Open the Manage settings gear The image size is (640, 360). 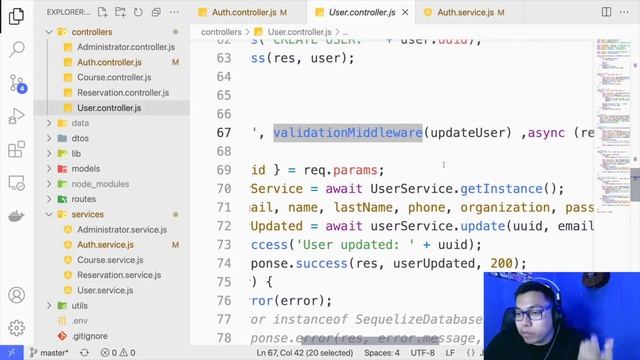(16, 327)
